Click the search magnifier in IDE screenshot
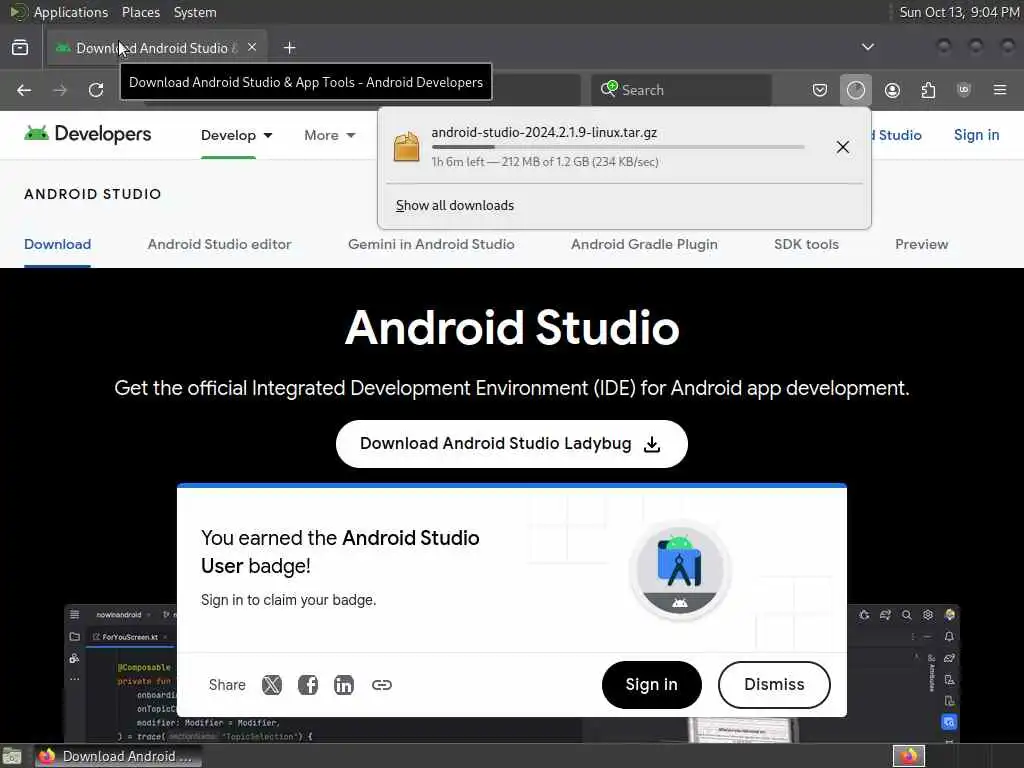This screenshot has height=768, width=1024. 906,615
